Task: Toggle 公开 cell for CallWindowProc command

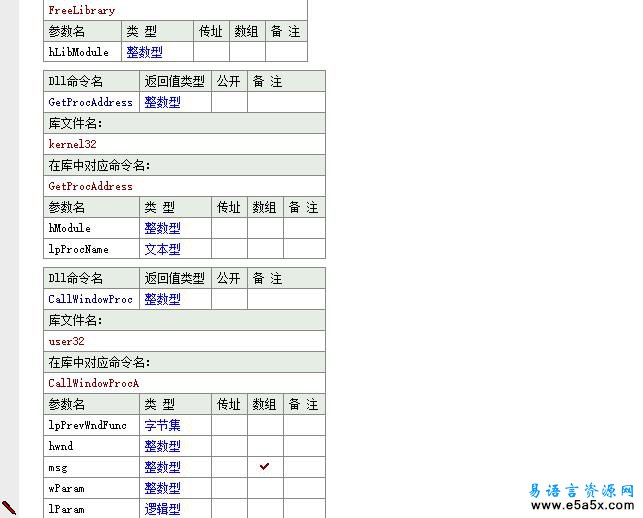Action: click(x=229, y=299)
